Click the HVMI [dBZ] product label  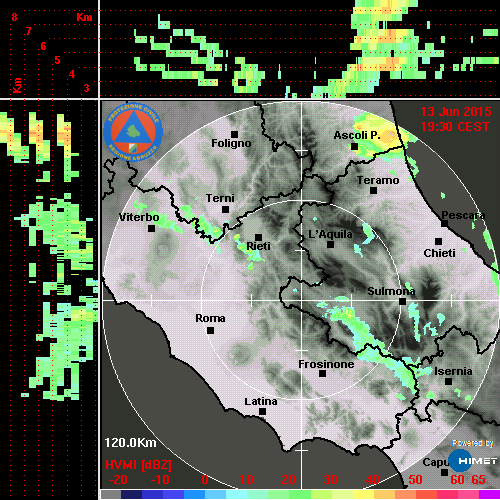pos(138,465)
